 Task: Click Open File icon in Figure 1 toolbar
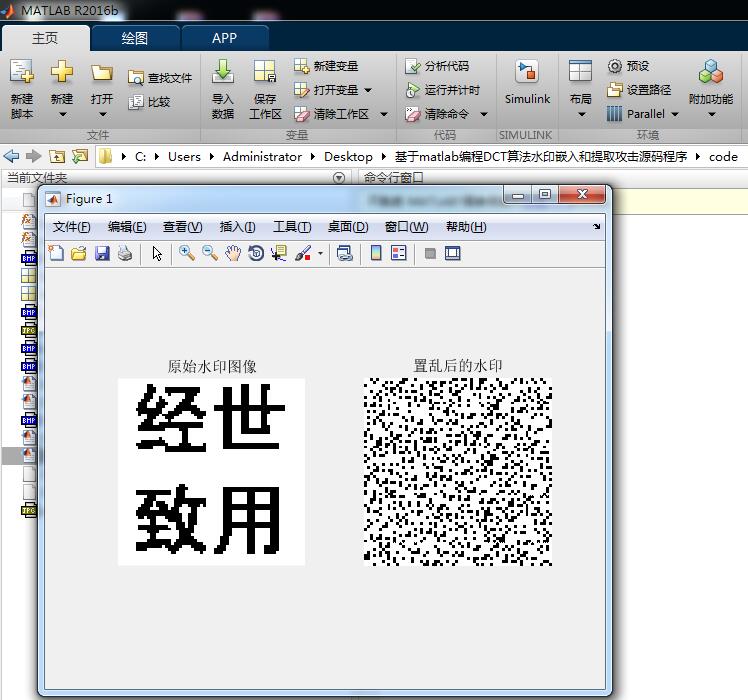click(x=79, y=253)
